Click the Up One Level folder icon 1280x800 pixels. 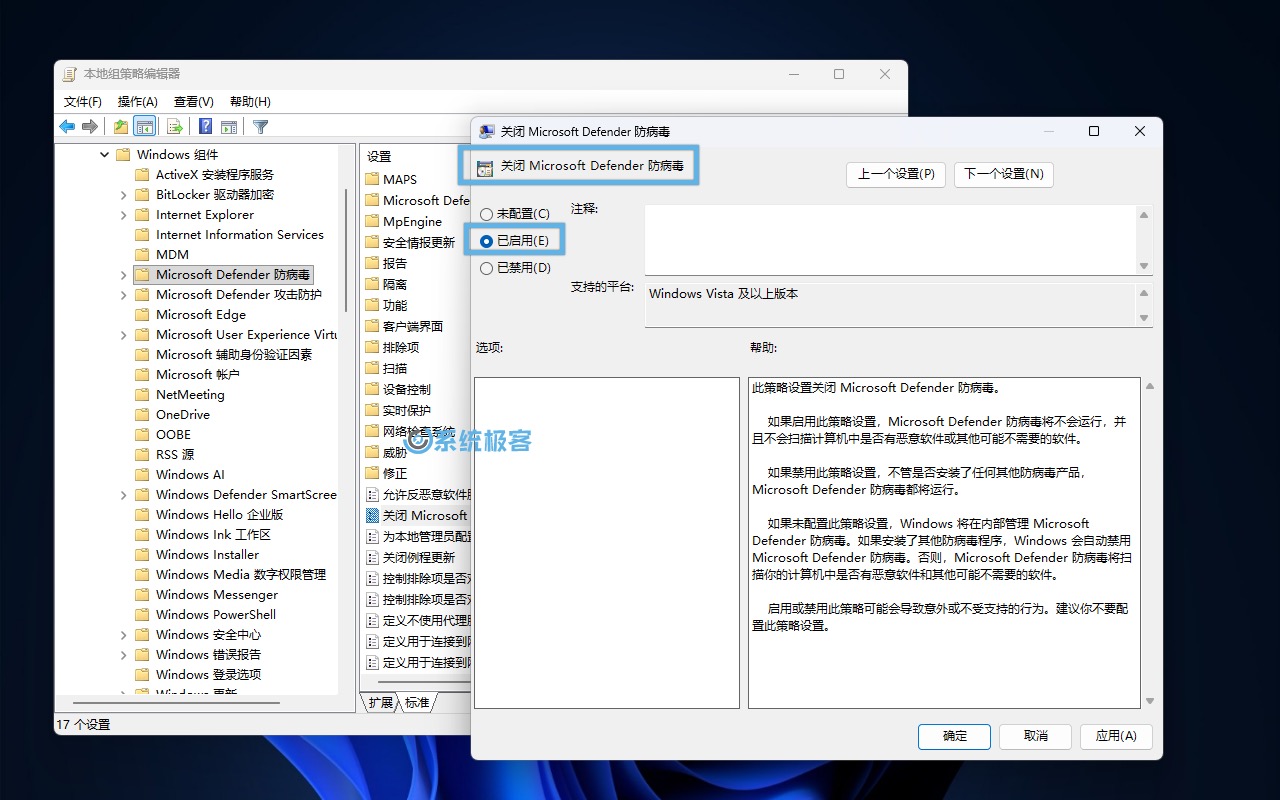[120, 126]
